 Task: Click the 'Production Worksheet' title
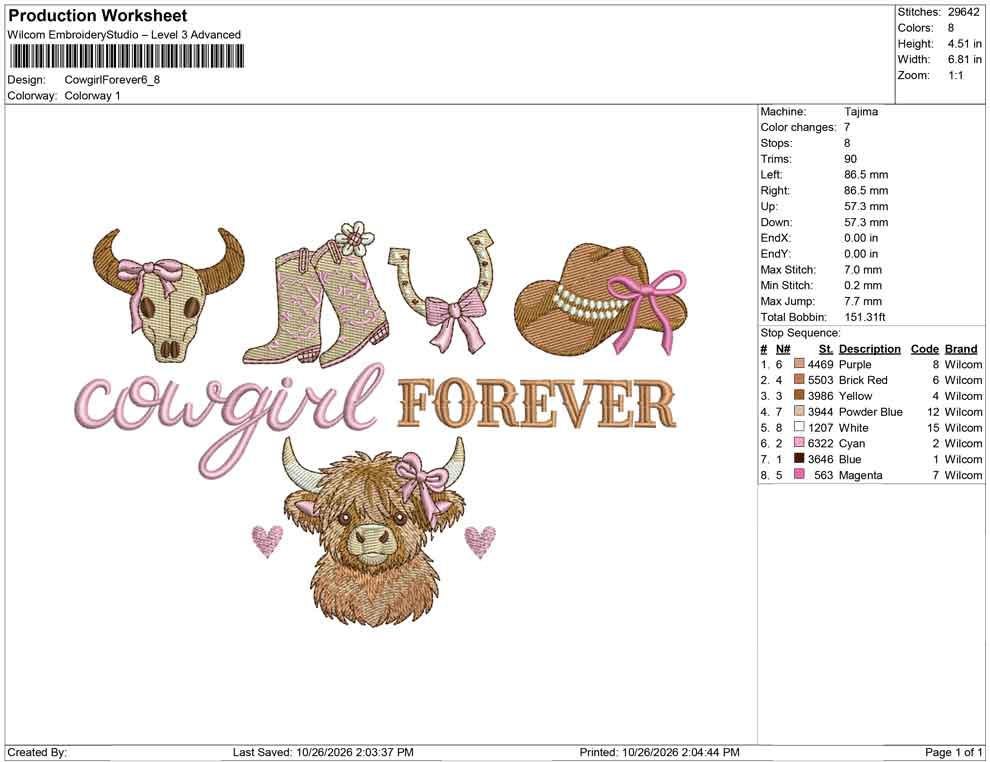point(97,16)
